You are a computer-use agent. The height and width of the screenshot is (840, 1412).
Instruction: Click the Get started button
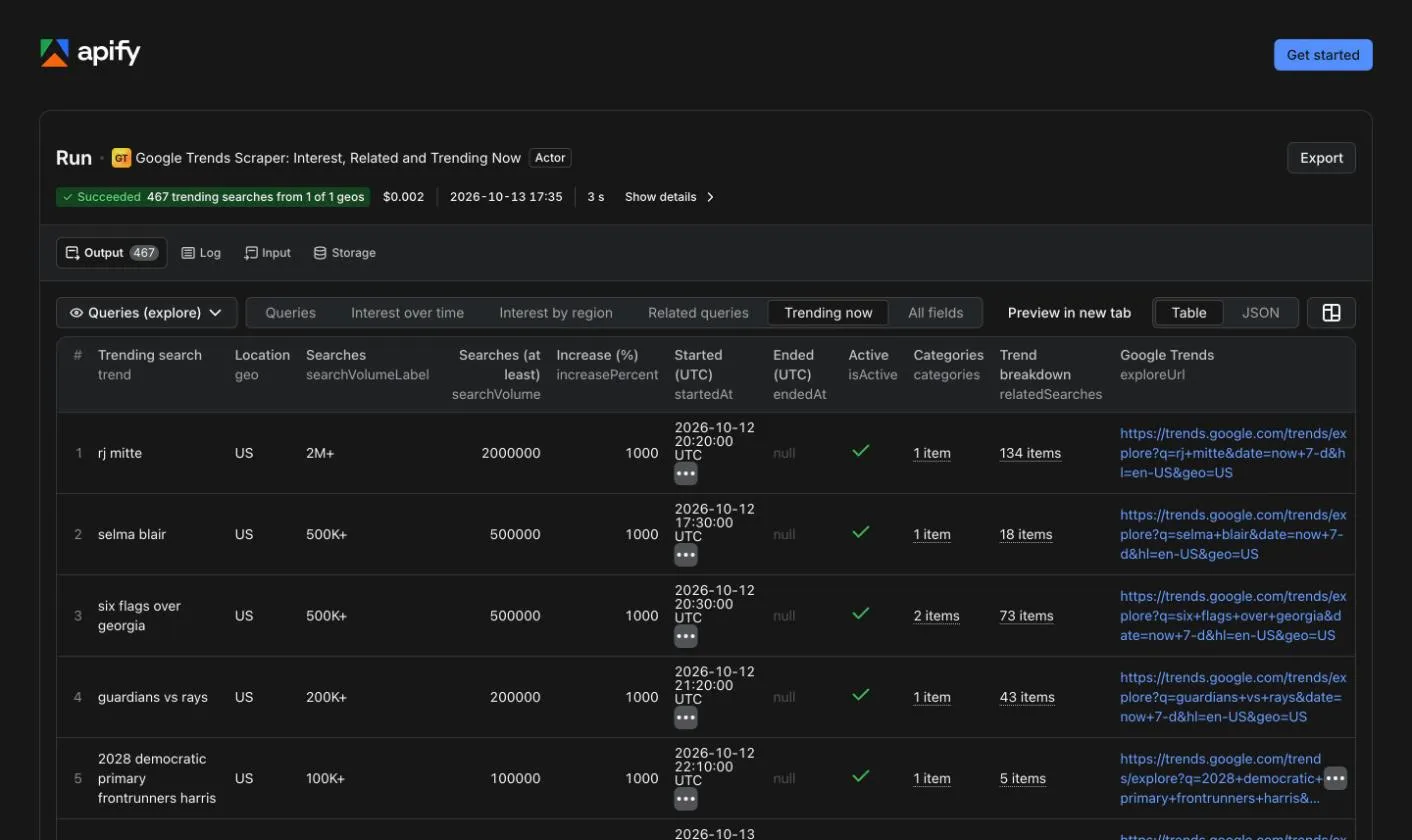pos(1323,55)
